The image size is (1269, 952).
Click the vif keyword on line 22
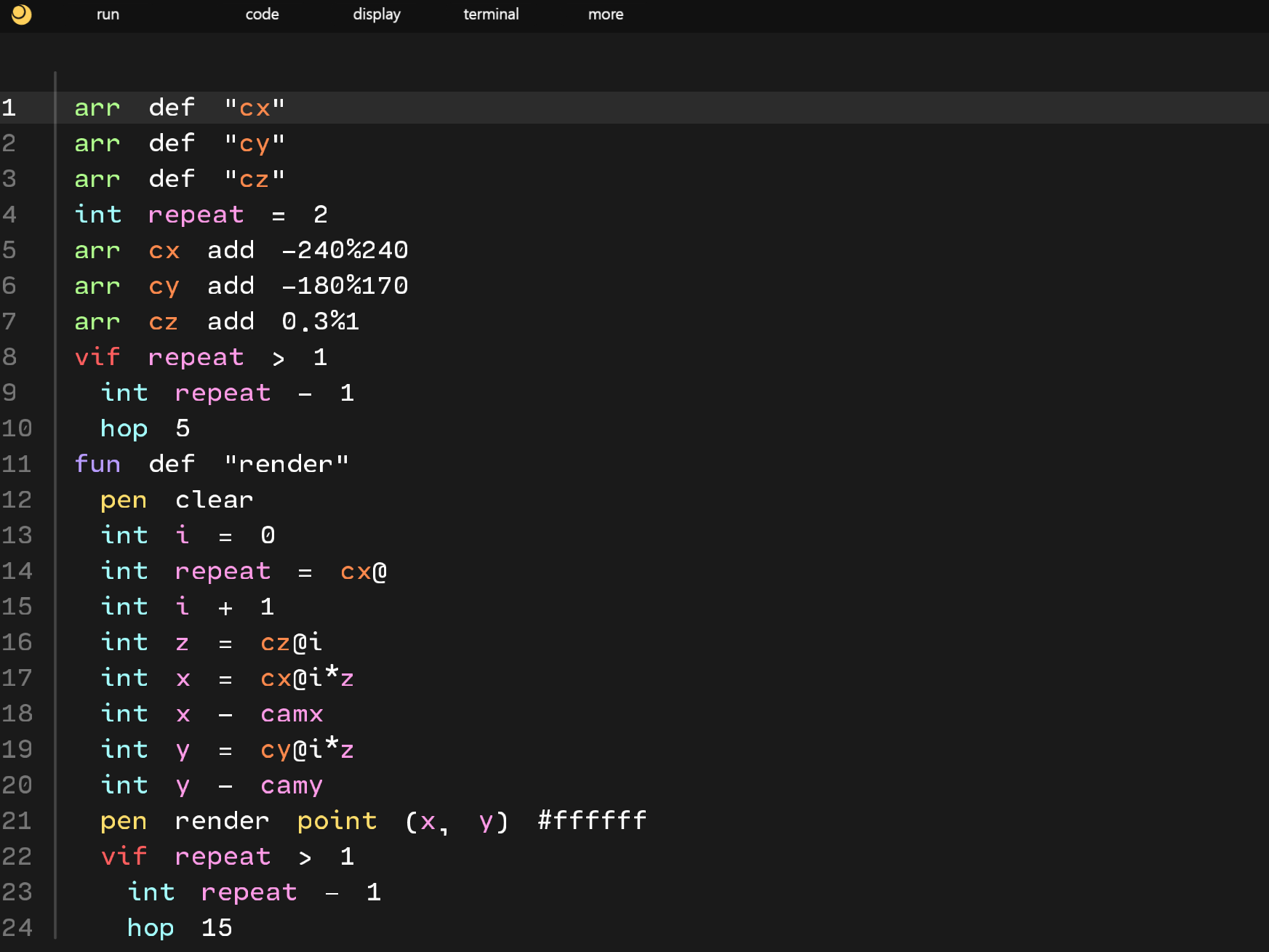click(x=124, y=857)
